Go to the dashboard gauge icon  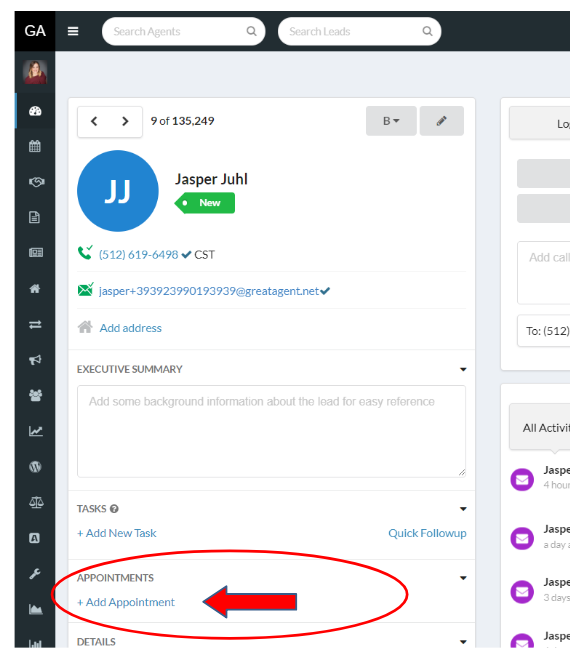click(x=35, y=111)
